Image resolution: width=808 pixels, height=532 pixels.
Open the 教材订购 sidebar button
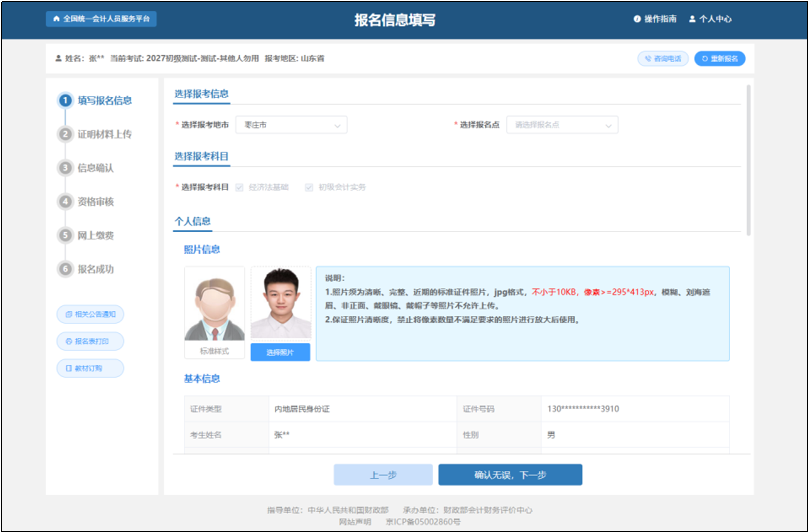[90, 368]
